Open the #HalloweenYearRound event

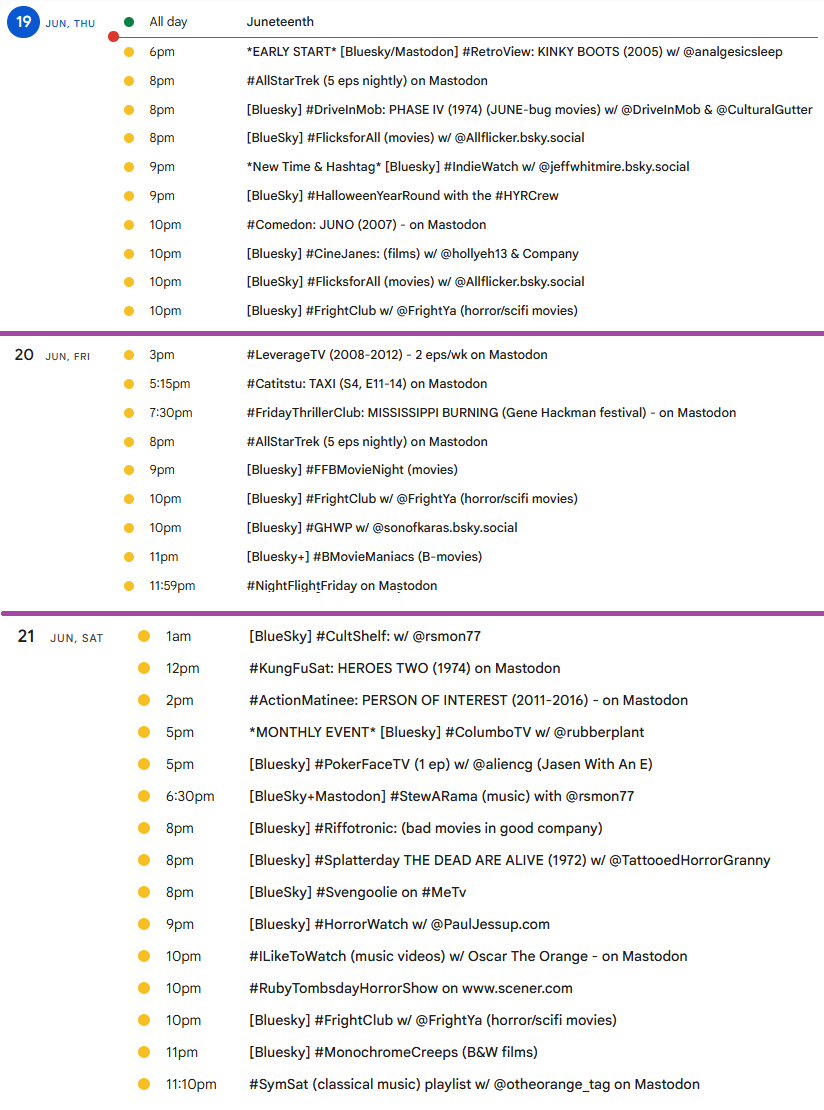tap(402, 196)
